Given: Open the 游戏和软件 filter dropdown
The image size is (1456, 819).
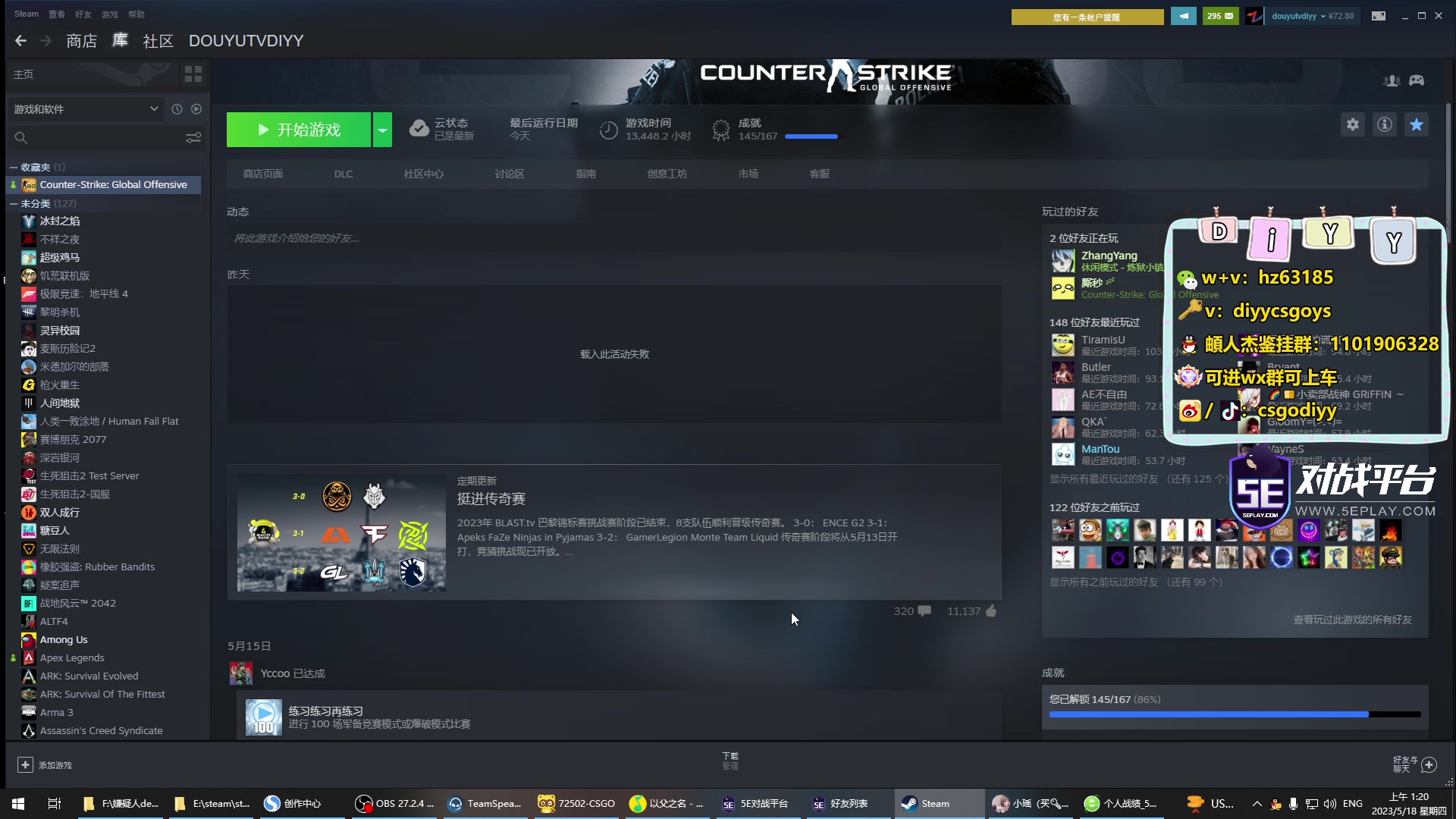Looking at the screenshot, I should click(86, 109).
